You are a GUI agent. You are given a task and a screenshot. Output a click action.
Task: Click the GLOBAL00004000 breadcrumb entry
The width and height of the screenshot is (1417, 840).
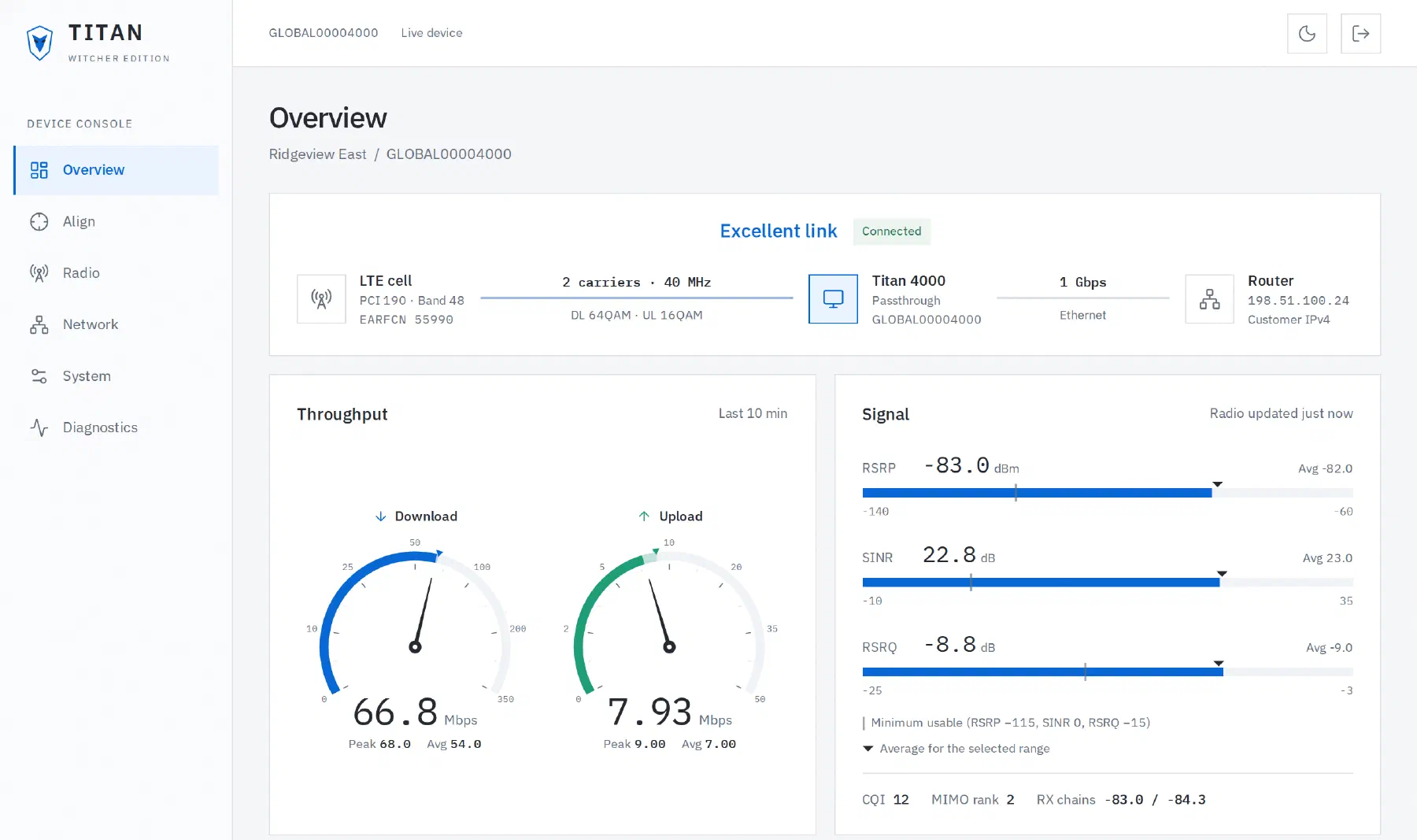[449, 154]
